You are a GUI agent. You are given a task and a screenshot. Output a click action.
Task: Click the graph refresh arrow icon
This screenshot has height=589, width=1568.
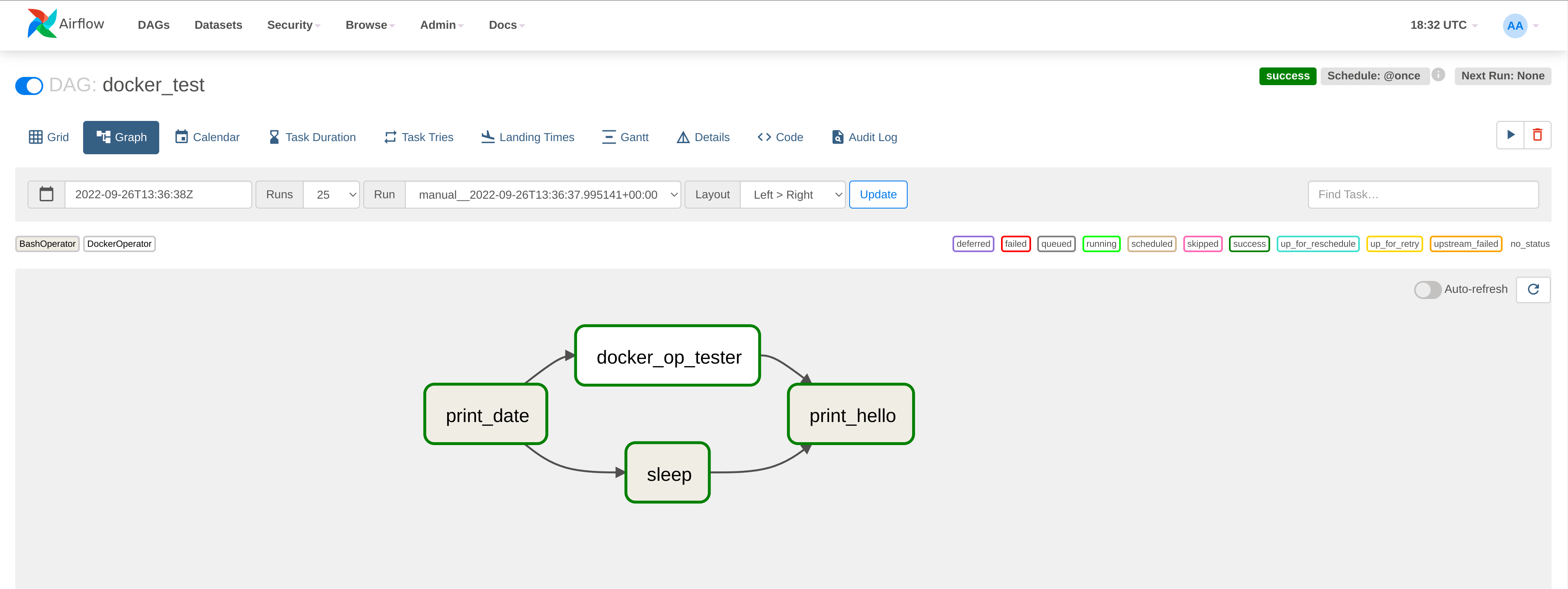coord(1533,290)
